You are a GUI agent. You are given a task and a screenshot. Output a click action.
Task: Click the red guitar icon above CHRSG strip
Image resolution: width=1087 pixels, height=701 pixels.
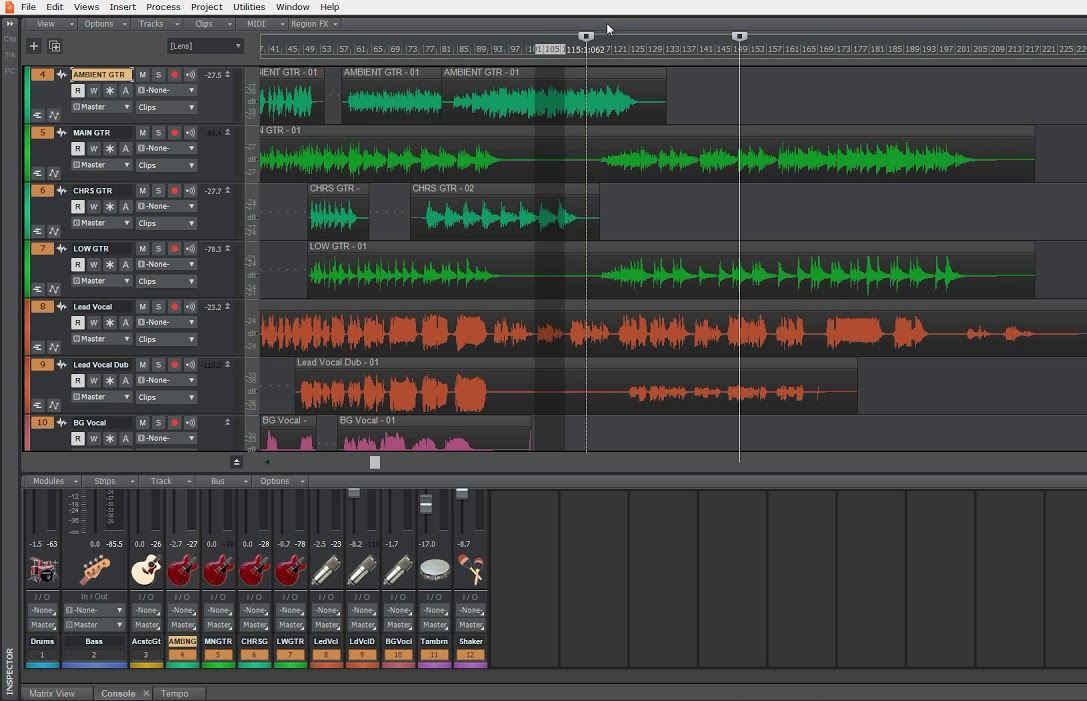pos(254,571)
